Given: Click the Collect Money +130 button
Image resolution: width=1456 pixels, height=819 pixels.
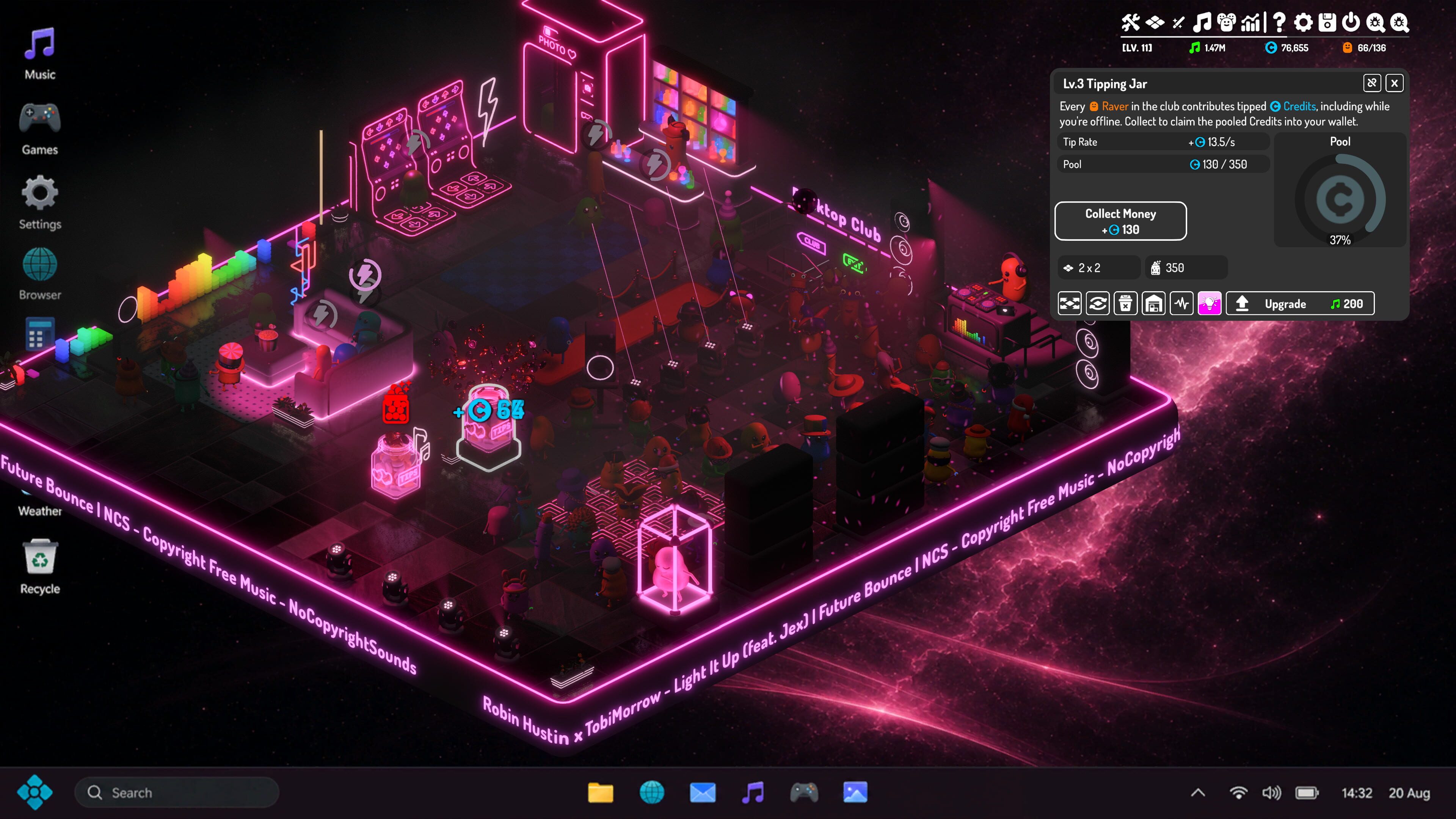Looking at the screenshot, I should pyautogui.click(x=1121, y=221).
